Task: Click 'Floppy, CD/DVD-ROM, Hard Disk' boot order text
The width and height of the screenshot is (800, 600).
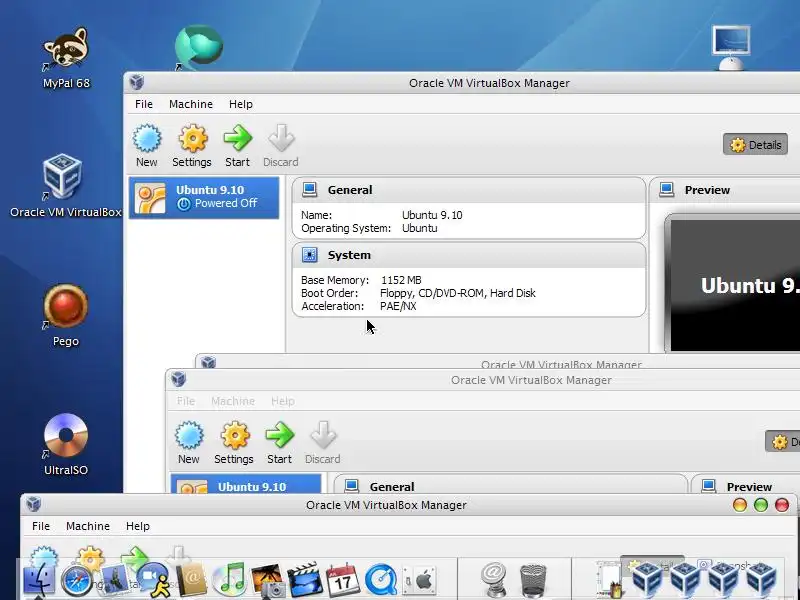Action: [x=458, y=293]
